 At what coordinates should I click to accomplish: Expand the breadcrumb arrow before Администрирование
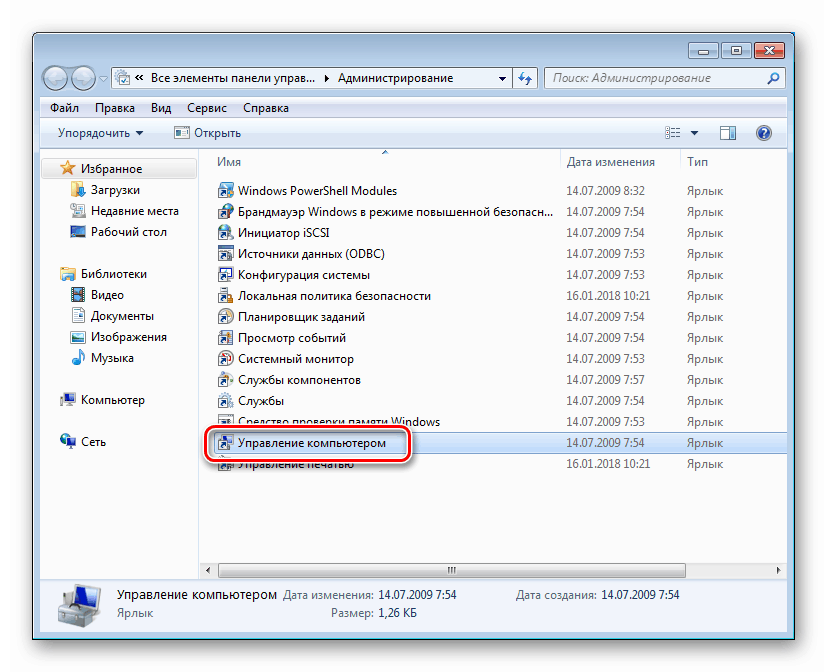pyautogui.click(x=326, y=79)
